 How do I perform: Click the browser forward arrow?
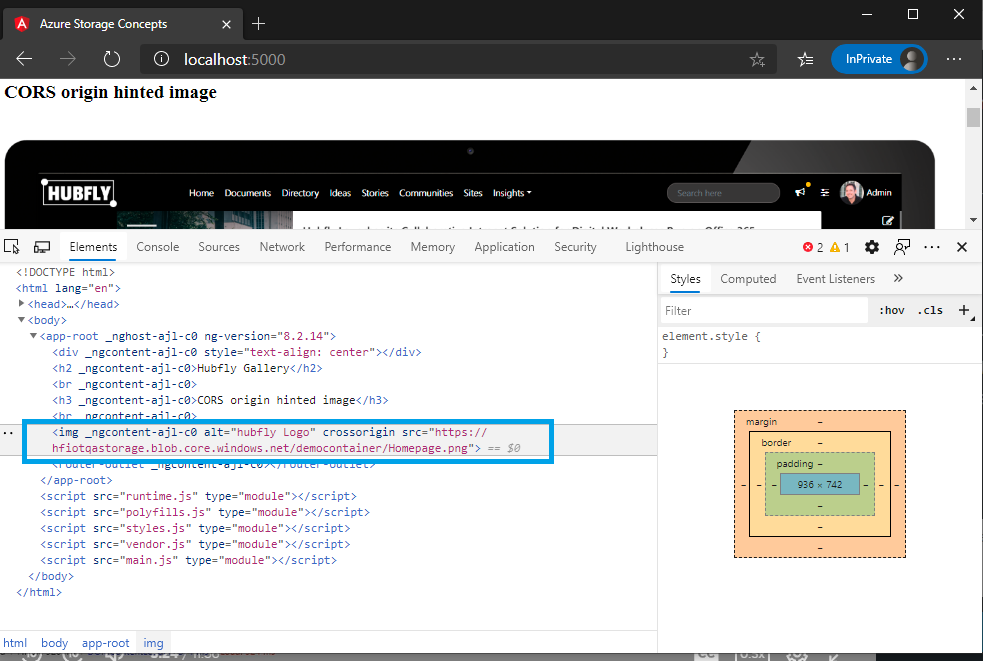68,59
